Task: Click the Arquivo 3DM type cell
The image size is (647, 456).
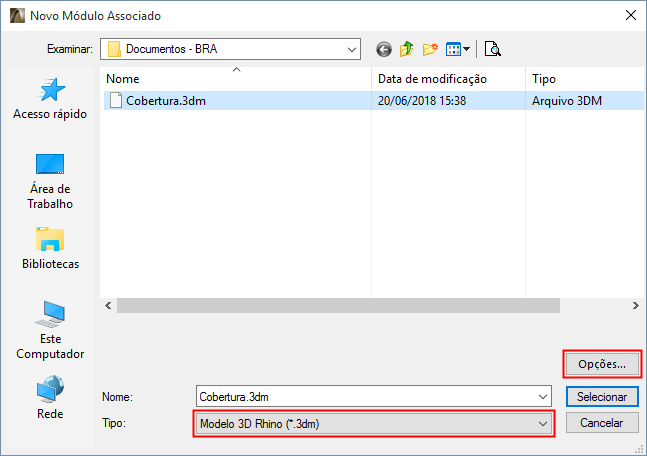Action: (567, 101)
